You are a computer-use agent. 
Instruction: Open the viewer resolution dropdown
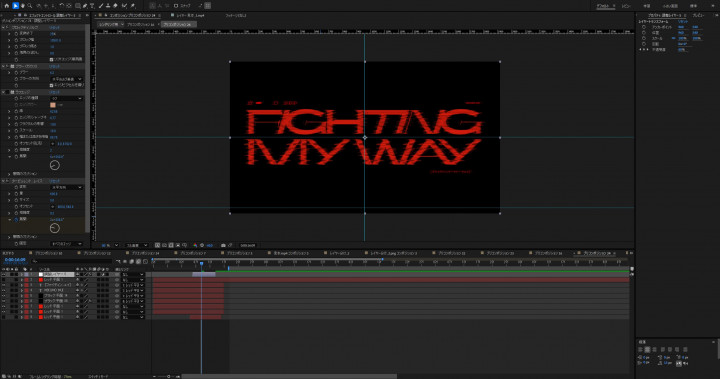click(x=137, y=245)
